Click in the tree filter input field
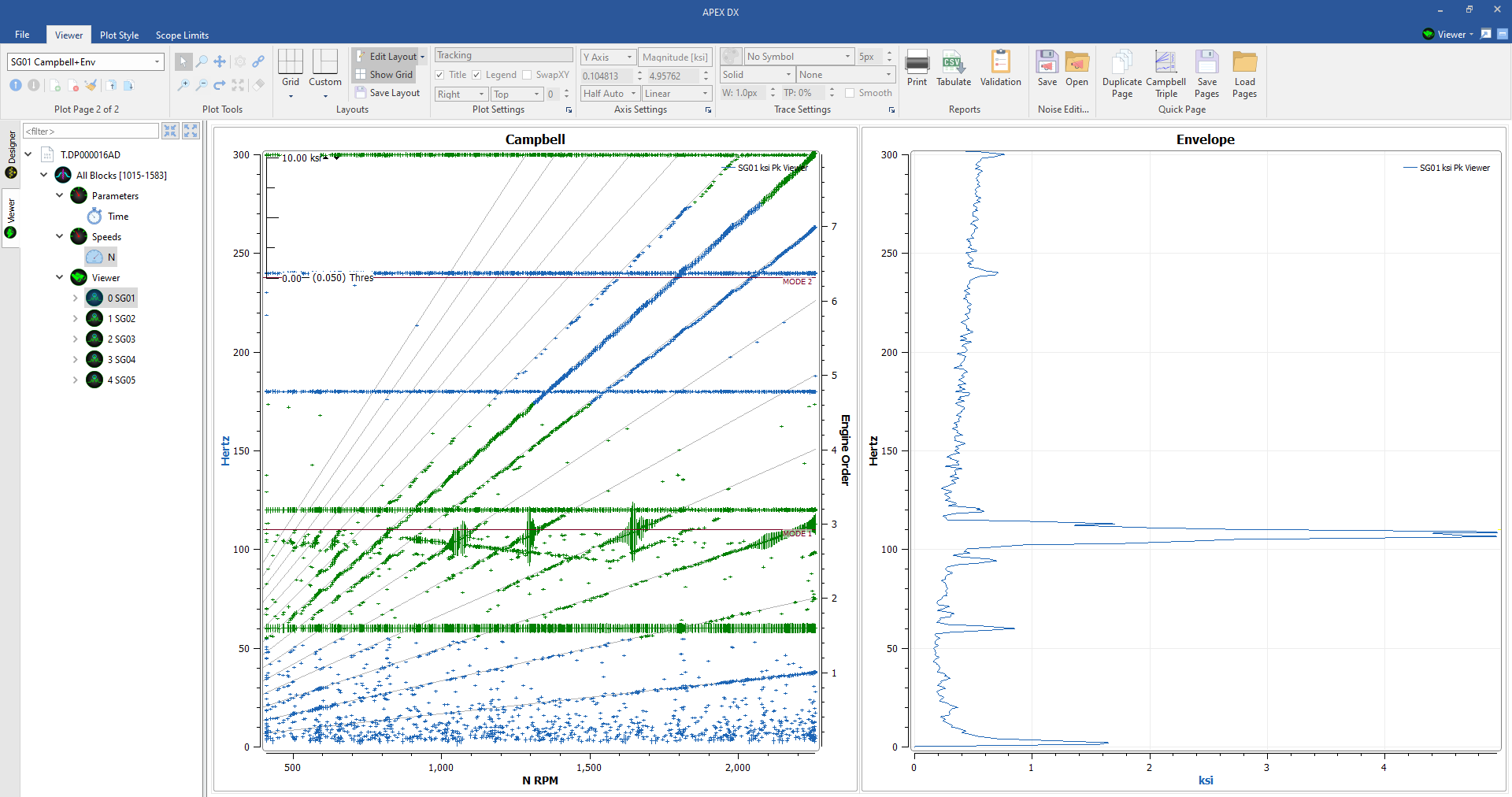Image resolution: width=1512 pixels, height=797 pixels. pyautogui.click(x=91, y=131)
